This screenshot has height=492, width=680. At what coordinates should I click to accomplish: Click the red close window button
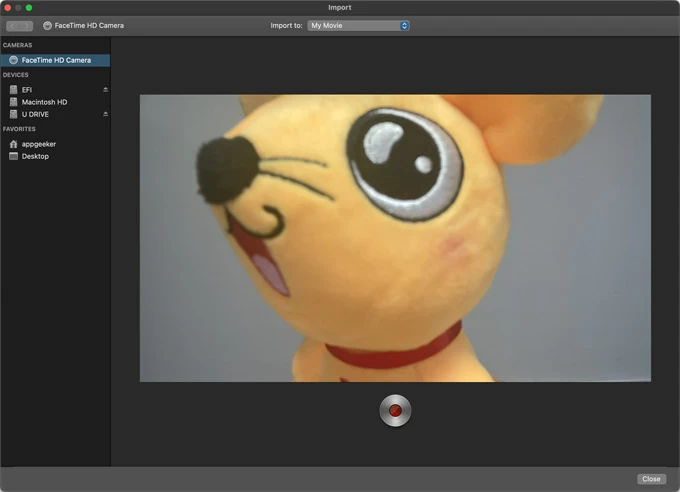click(7, 7)
